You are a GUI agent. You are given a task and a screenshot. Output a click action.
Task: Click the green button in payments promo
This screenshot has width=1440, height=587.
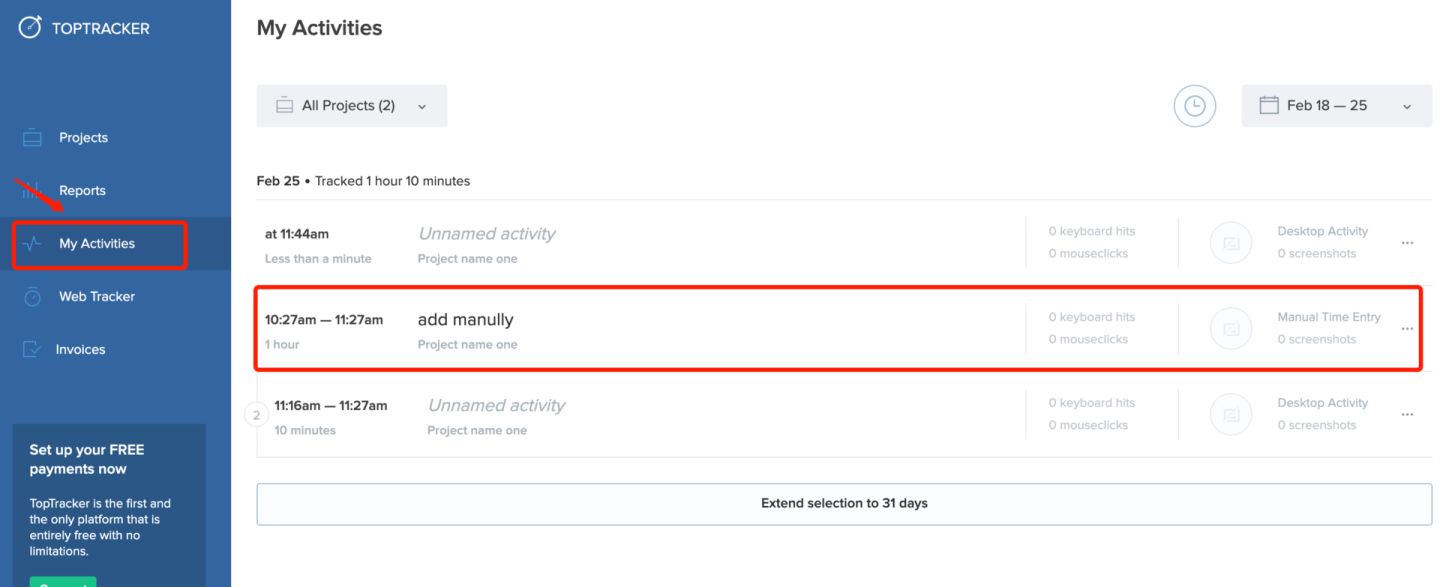(x=63, y=581)
